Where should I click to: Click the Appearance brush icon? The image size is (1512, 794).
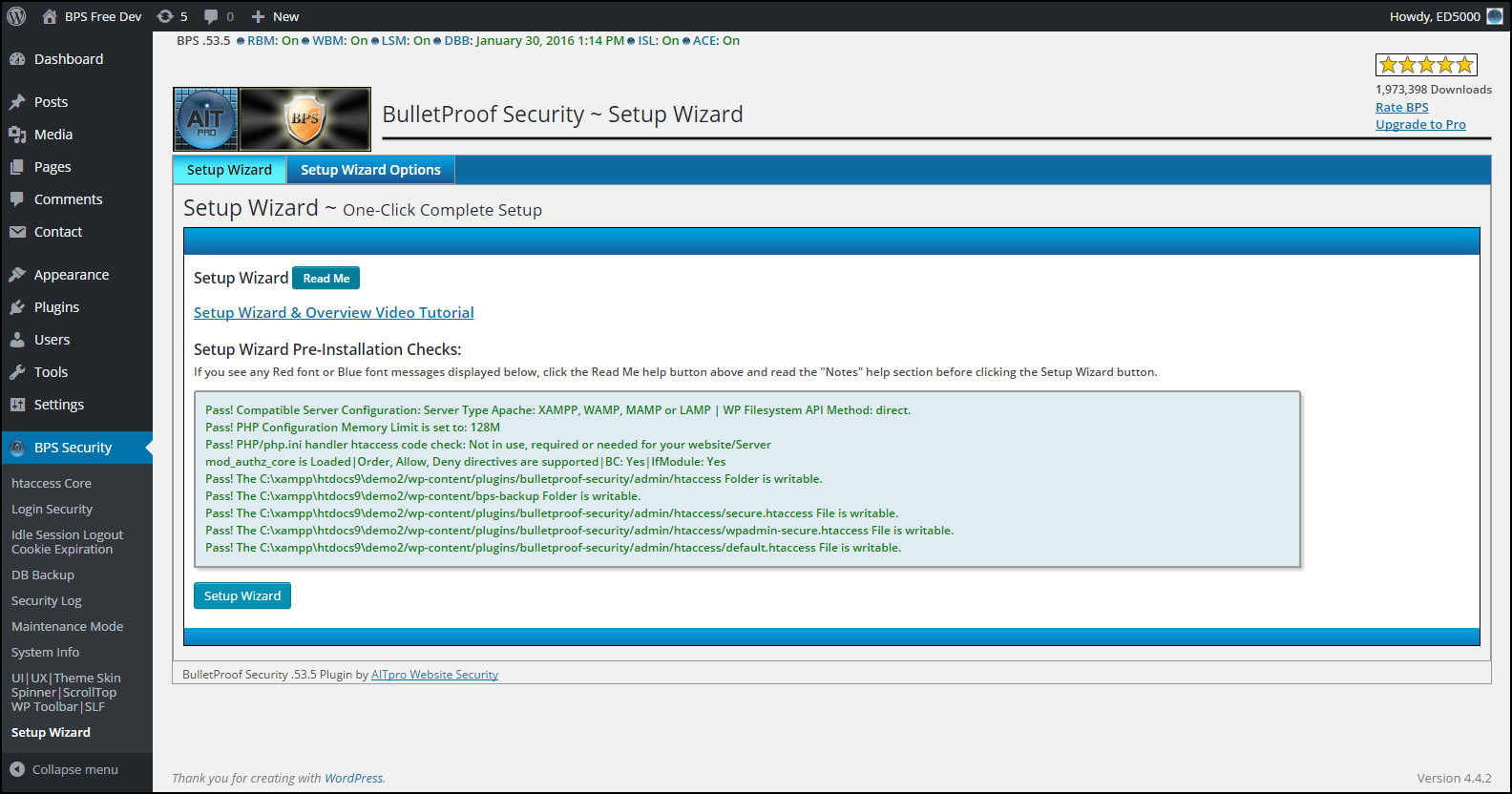17,275
